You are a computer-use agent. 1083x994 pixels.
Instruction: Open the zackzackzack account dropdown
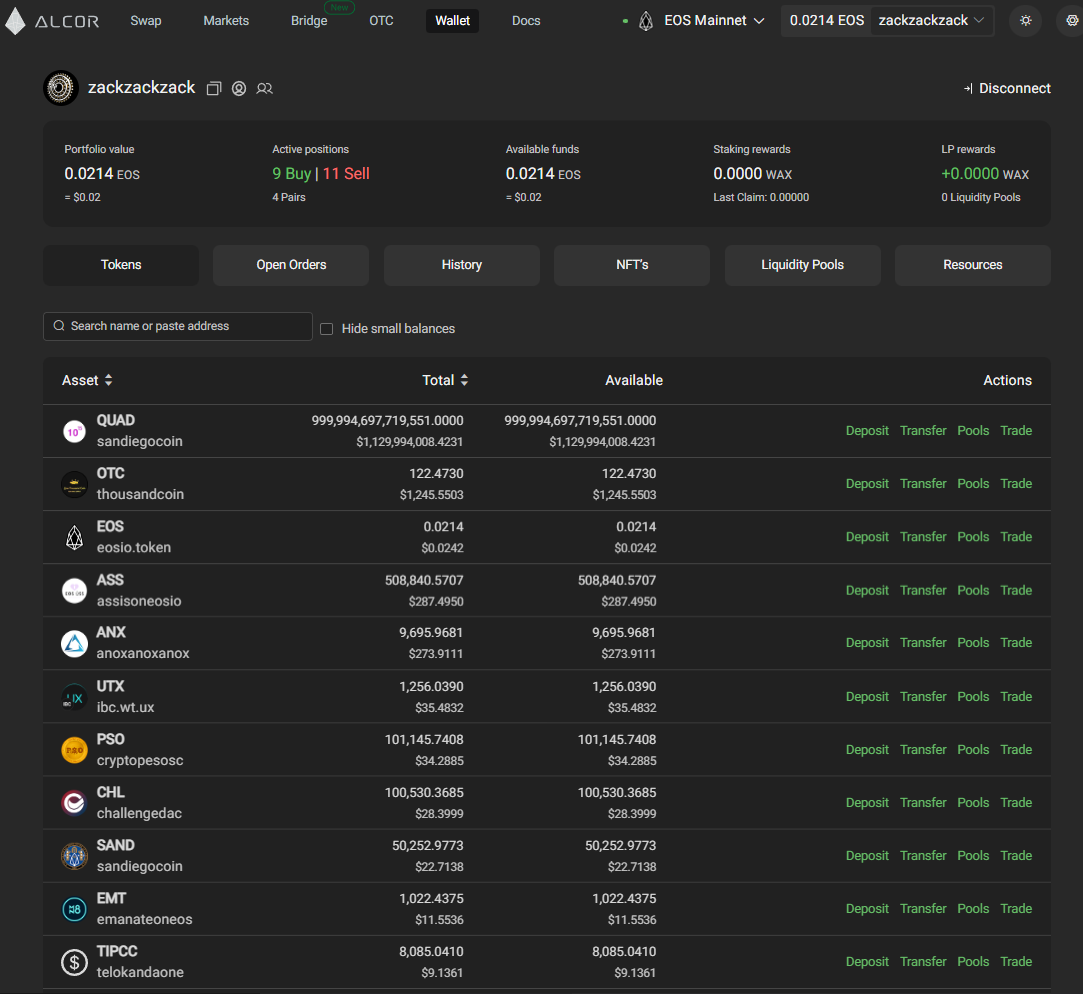[x=932, y=21]
